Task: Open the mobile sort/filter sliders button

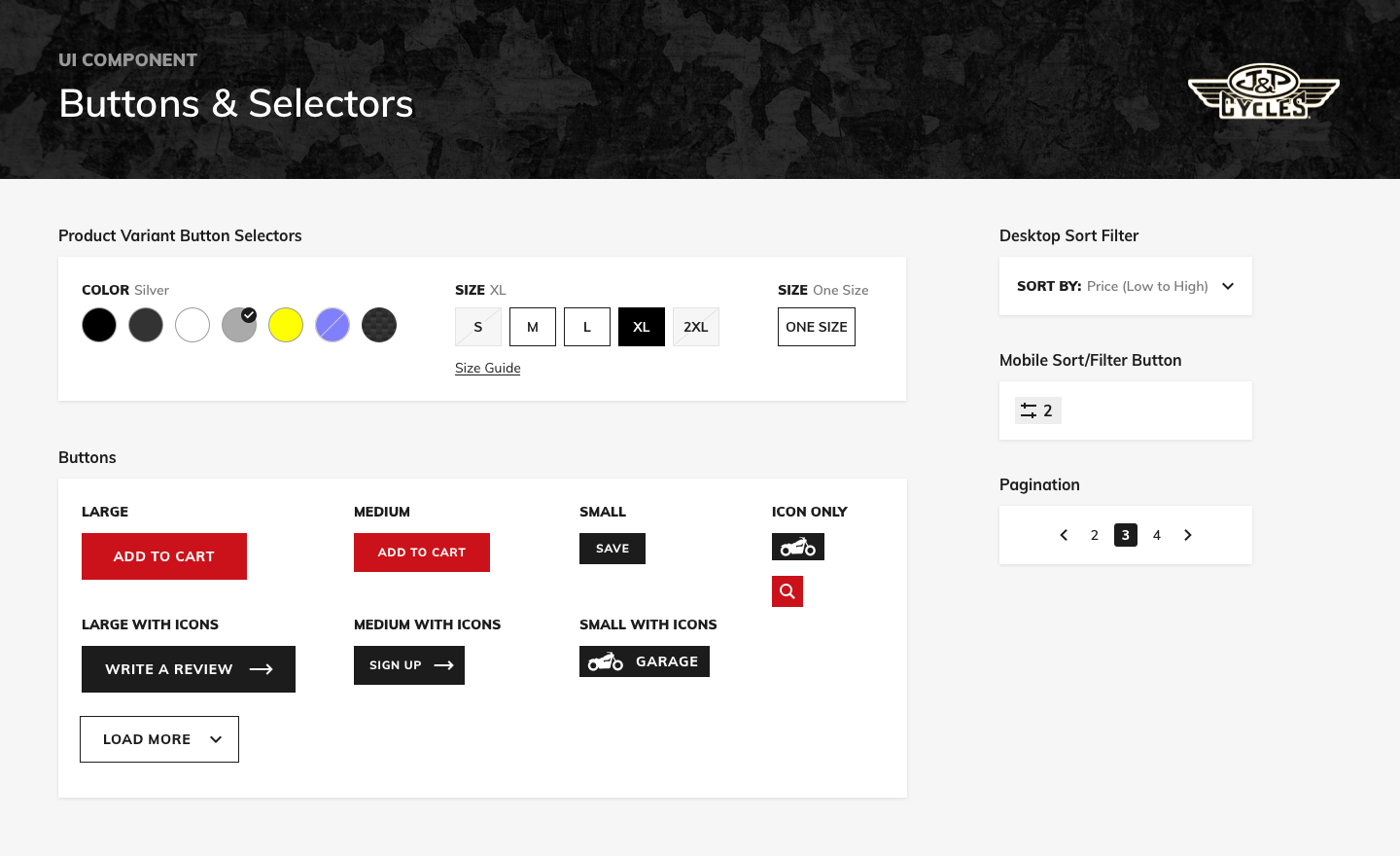Action: coord(1037,410)
